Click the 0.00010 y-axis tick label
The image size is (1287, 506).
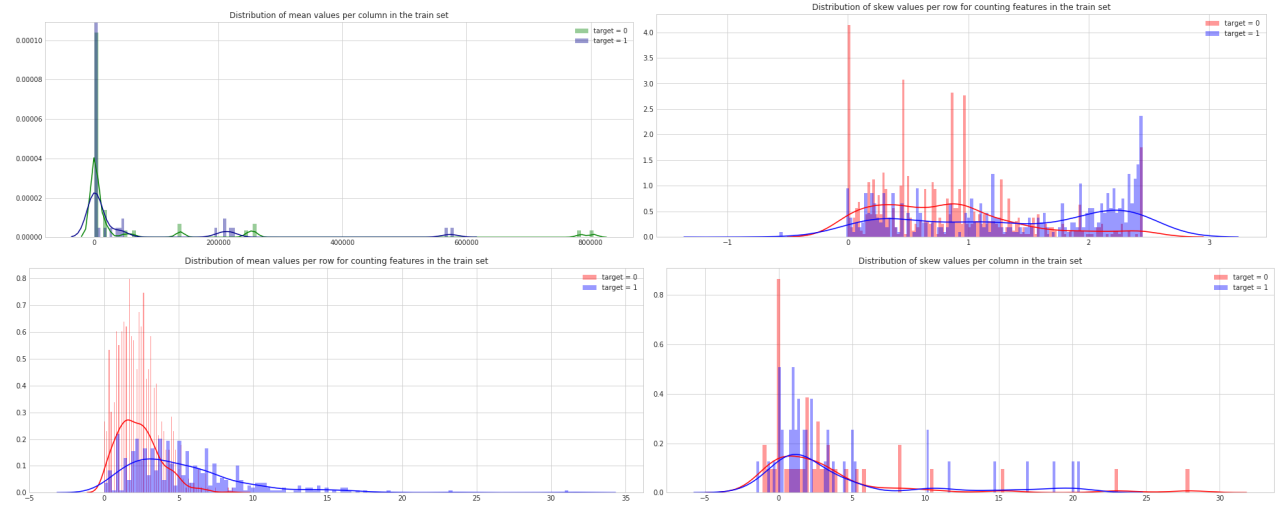(25, 40)
